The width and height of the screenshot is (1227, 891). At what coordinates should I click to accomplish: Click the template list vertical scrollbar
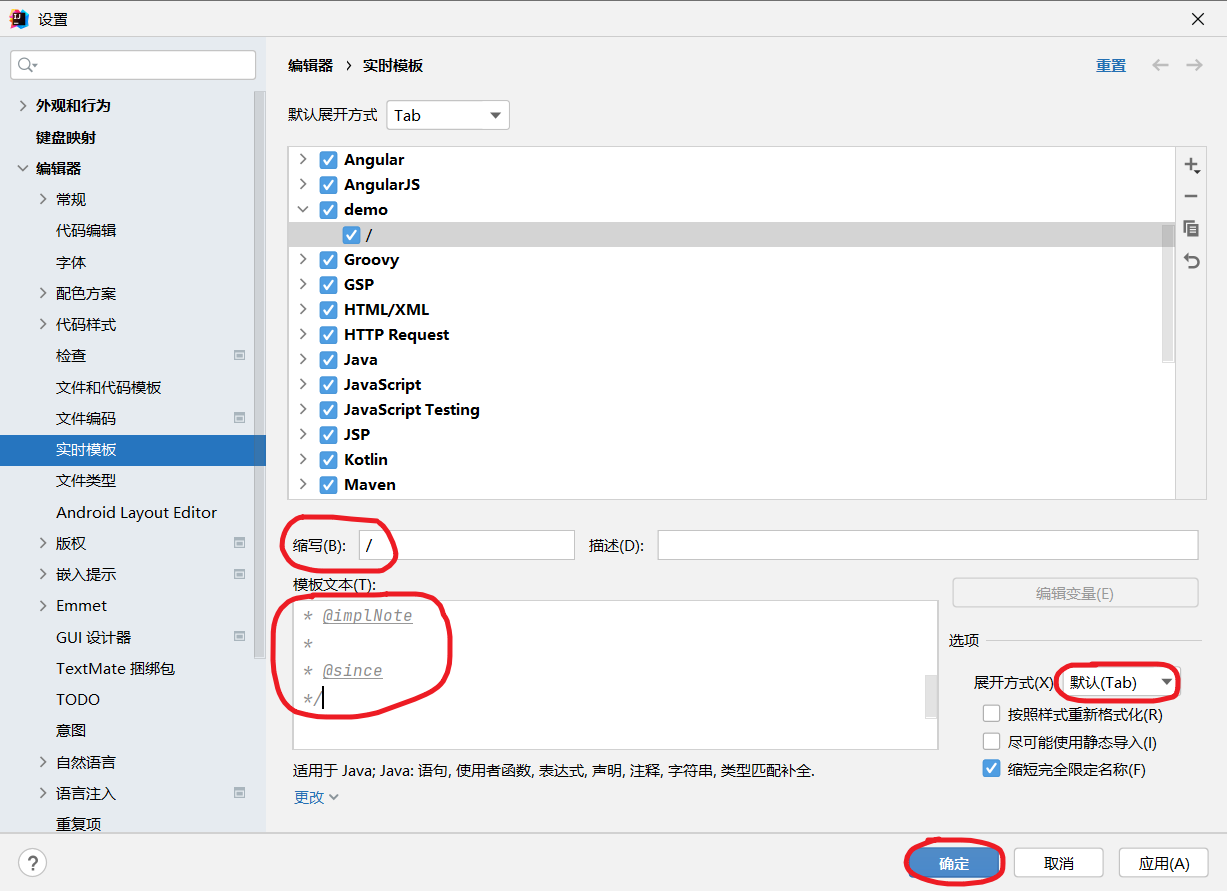[1167, 292]
